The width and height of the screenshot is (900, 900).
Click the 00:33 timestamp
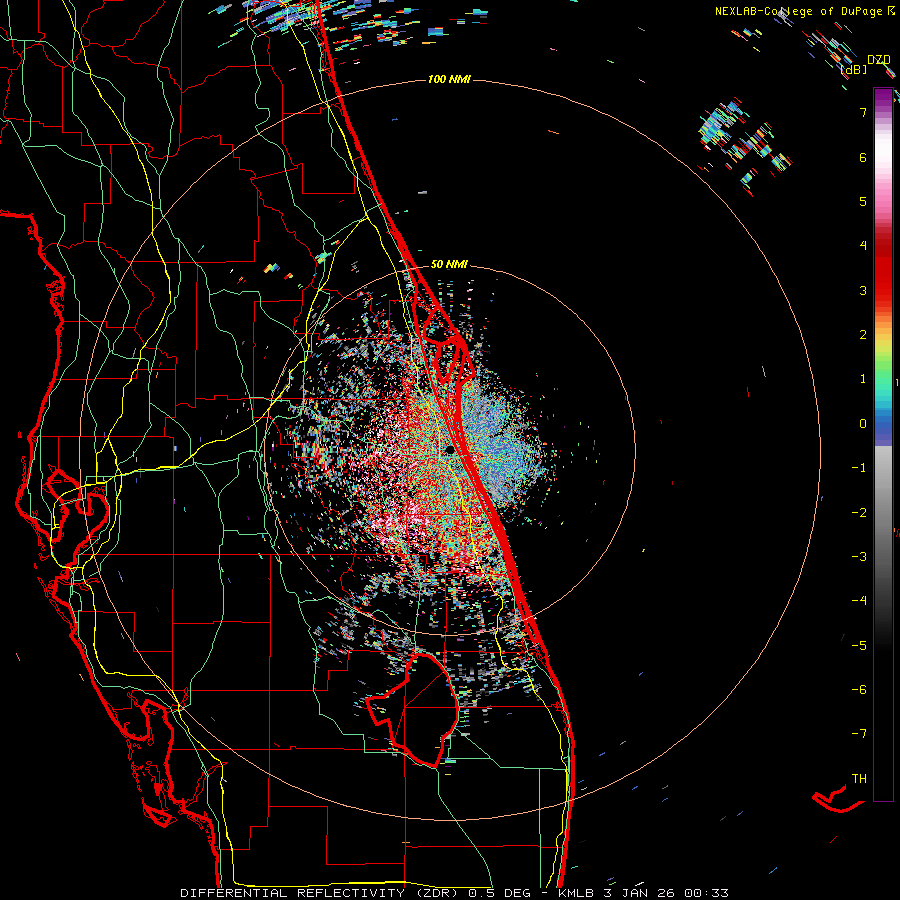point(708,893)
